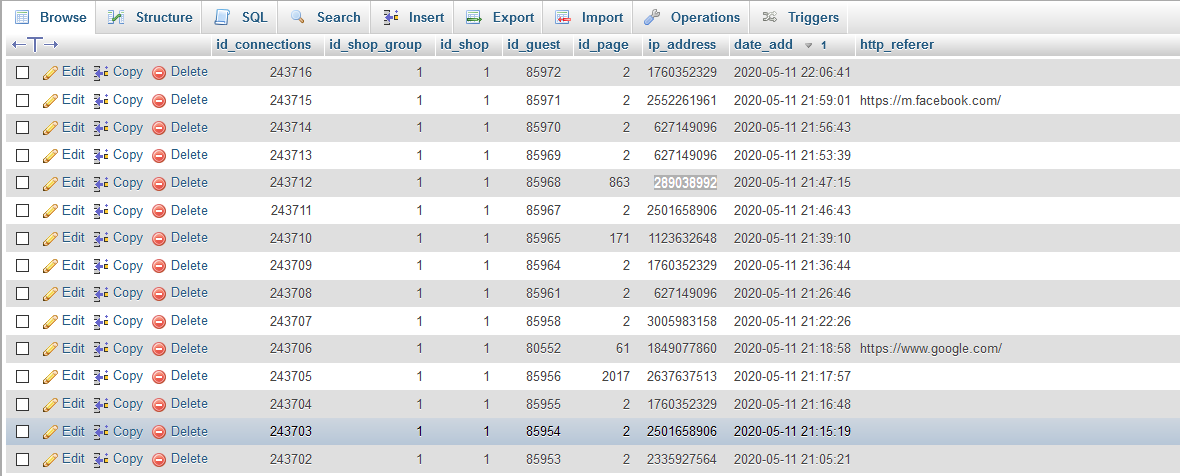This screenshot has height=476, width=1180.
Task: Check the box for row 243702
Action: tap(23, 459)
